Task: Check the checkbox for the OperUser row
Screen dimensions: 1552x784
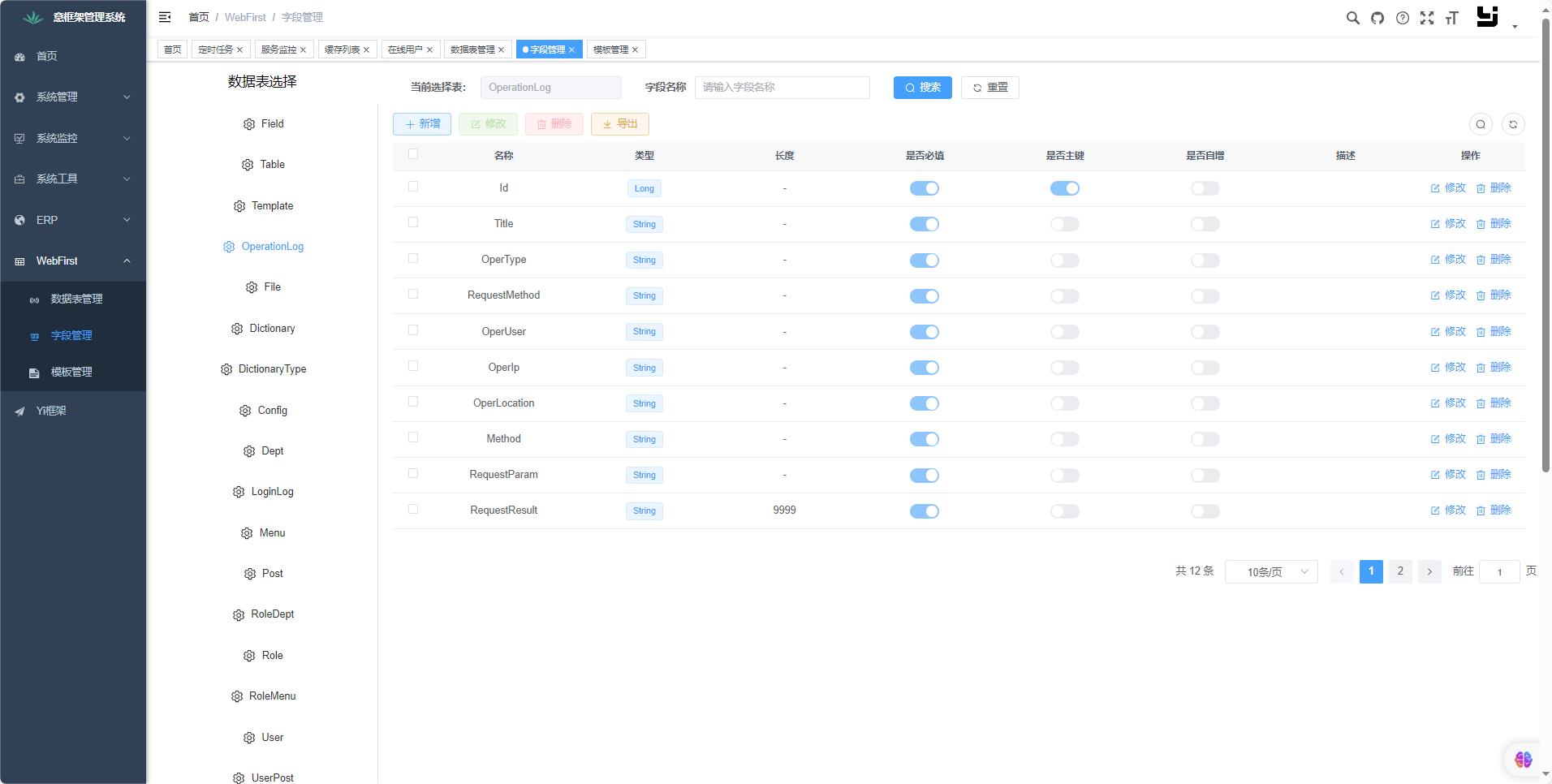Action: point(413,330)
